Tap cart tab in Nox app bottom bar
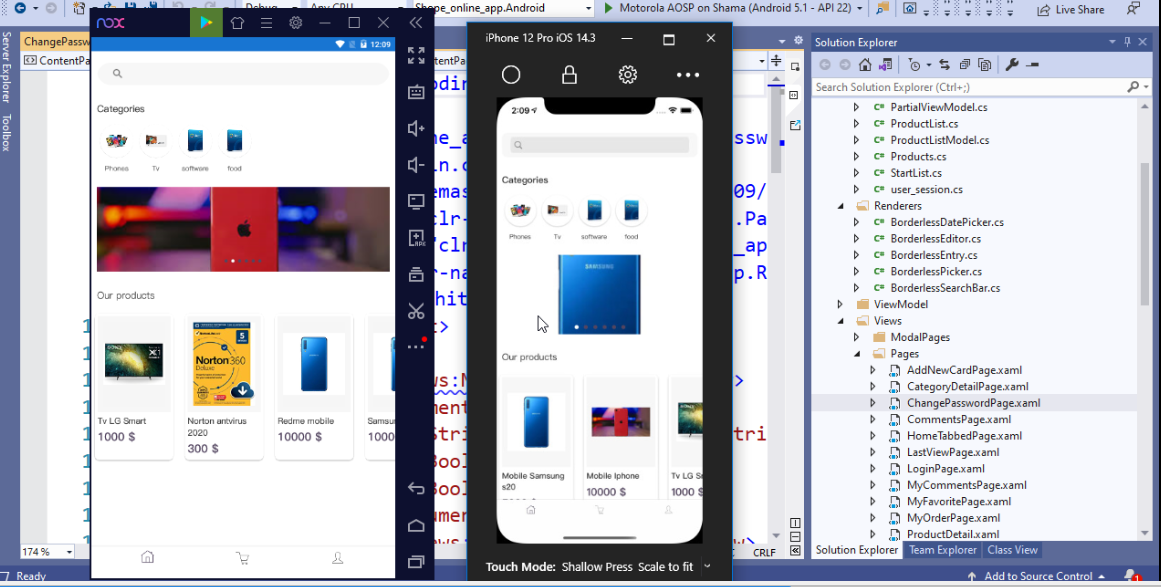This screenshot has height=587, width=1161. [242, 558]
